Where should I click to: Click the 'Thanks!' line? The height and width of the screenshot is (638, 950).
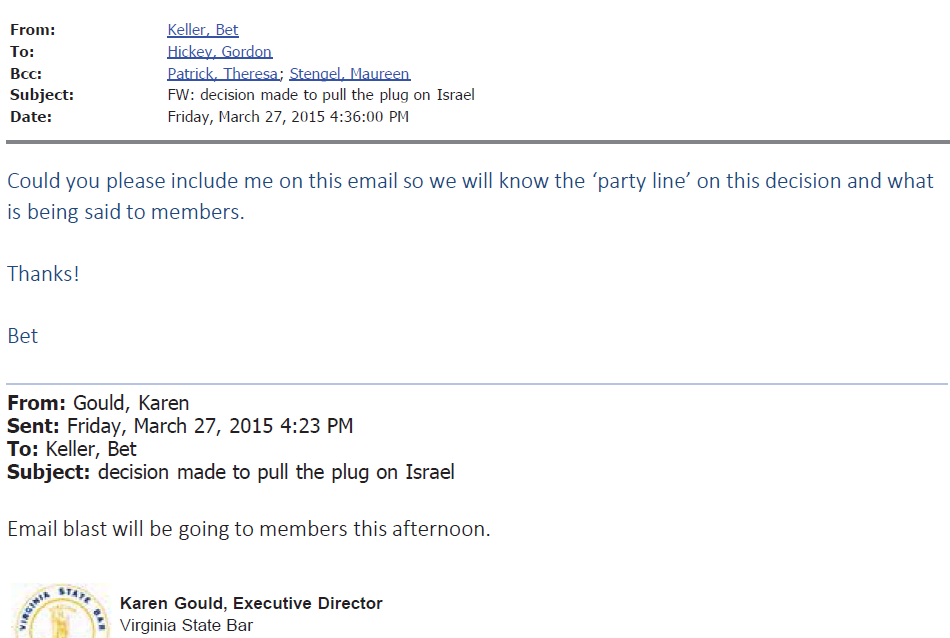pyautogui.click(x=43, y=274)
